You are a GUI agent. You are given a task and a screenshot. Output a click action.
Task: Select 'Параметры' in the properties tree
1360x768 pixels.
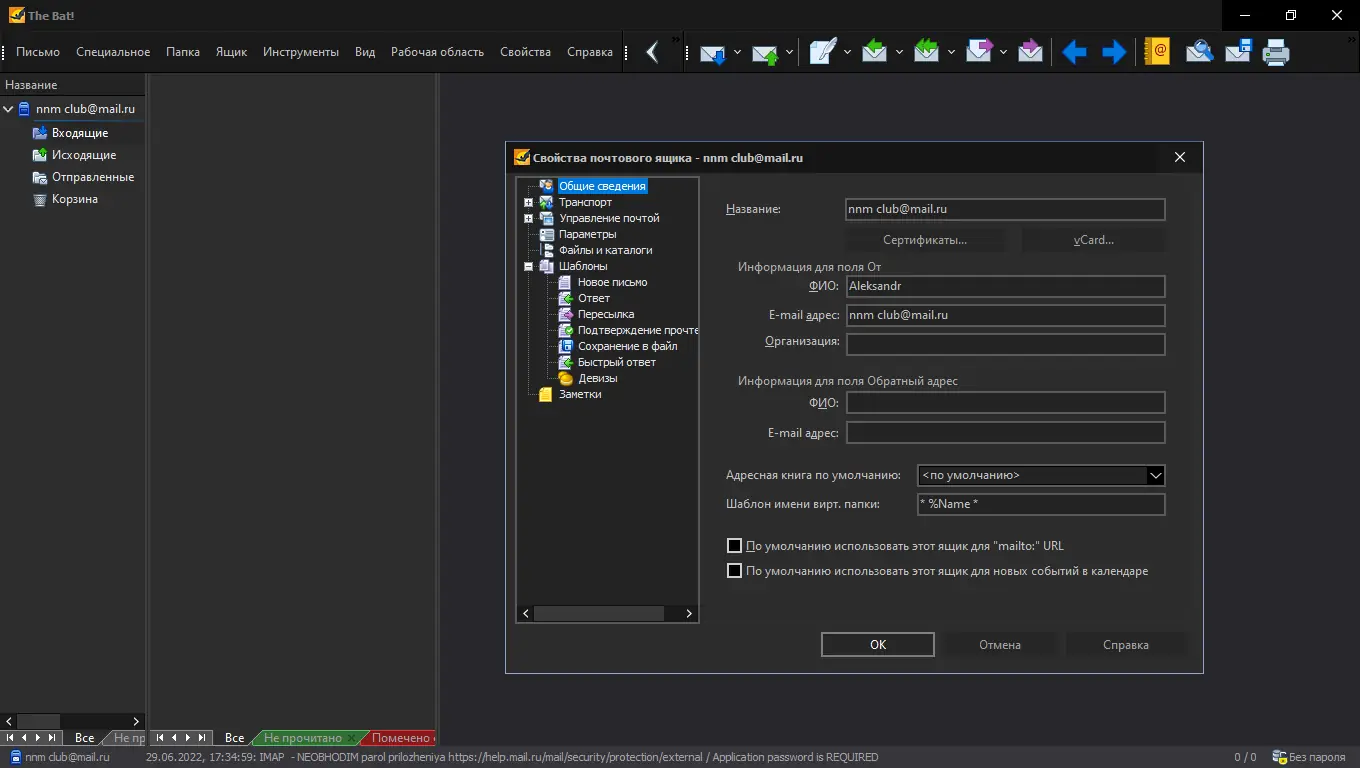point(587,234)
